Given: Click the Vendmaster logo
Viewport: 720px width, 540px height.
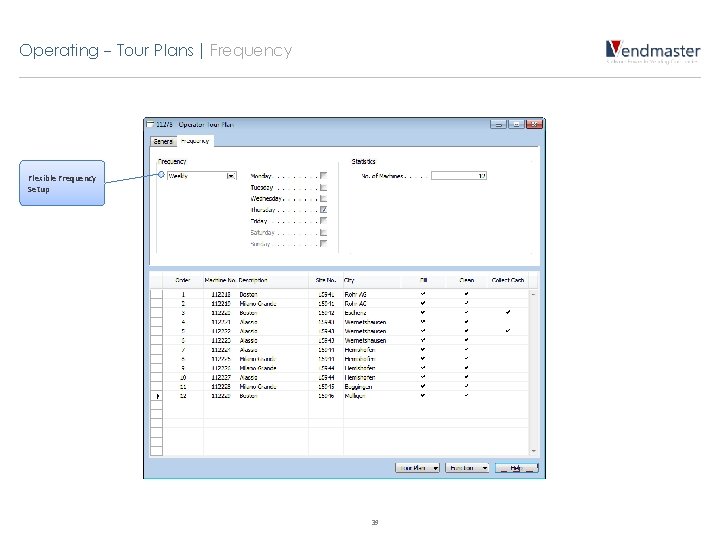Looking at the screenshot, I should 652,51.
